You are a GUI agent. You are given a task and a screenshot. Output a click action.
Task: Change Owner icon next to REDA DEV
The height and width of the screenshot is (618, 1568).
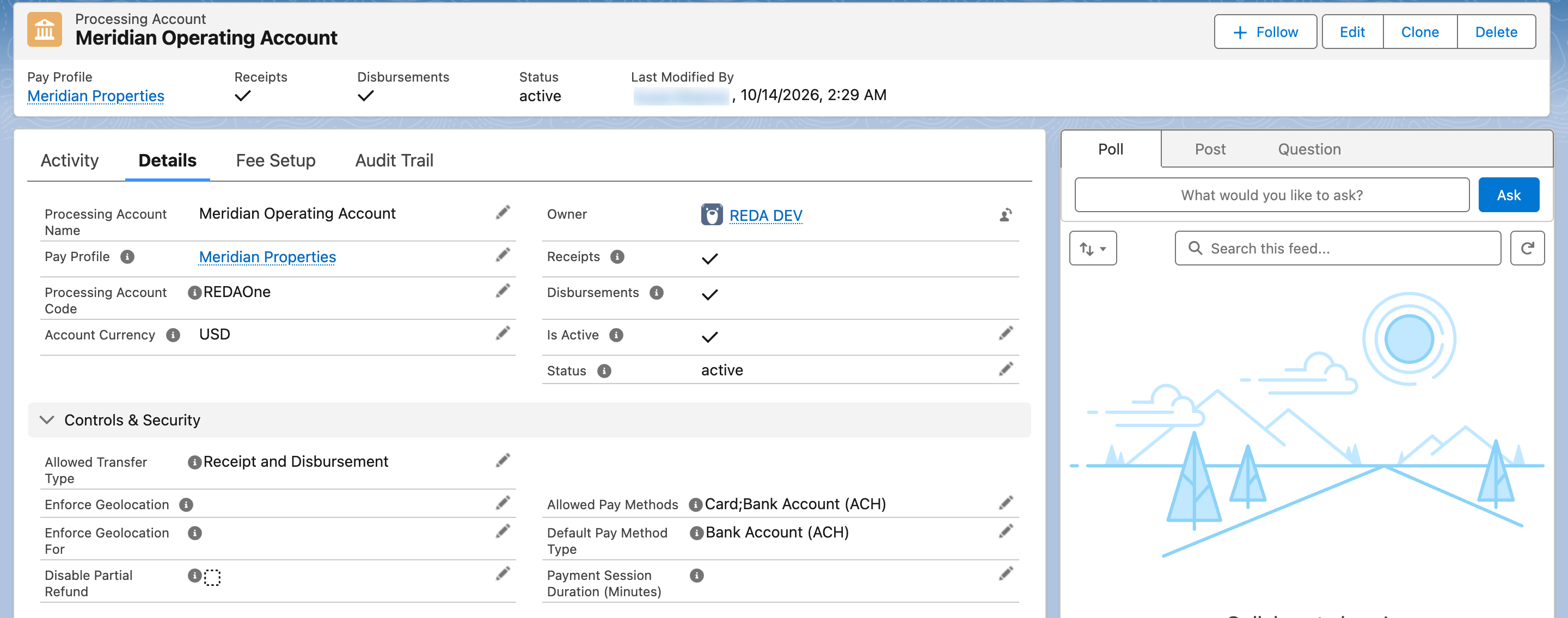(1006, 215)
